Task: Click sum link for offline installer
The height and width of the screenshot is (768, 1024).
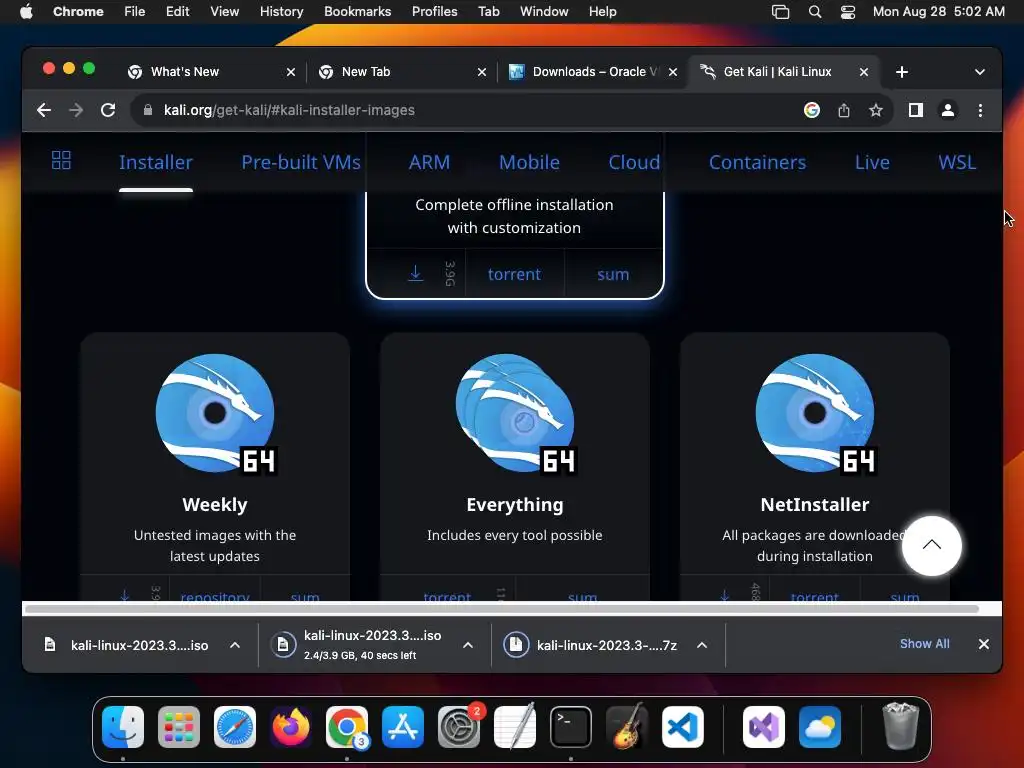Action: [613, 274]
